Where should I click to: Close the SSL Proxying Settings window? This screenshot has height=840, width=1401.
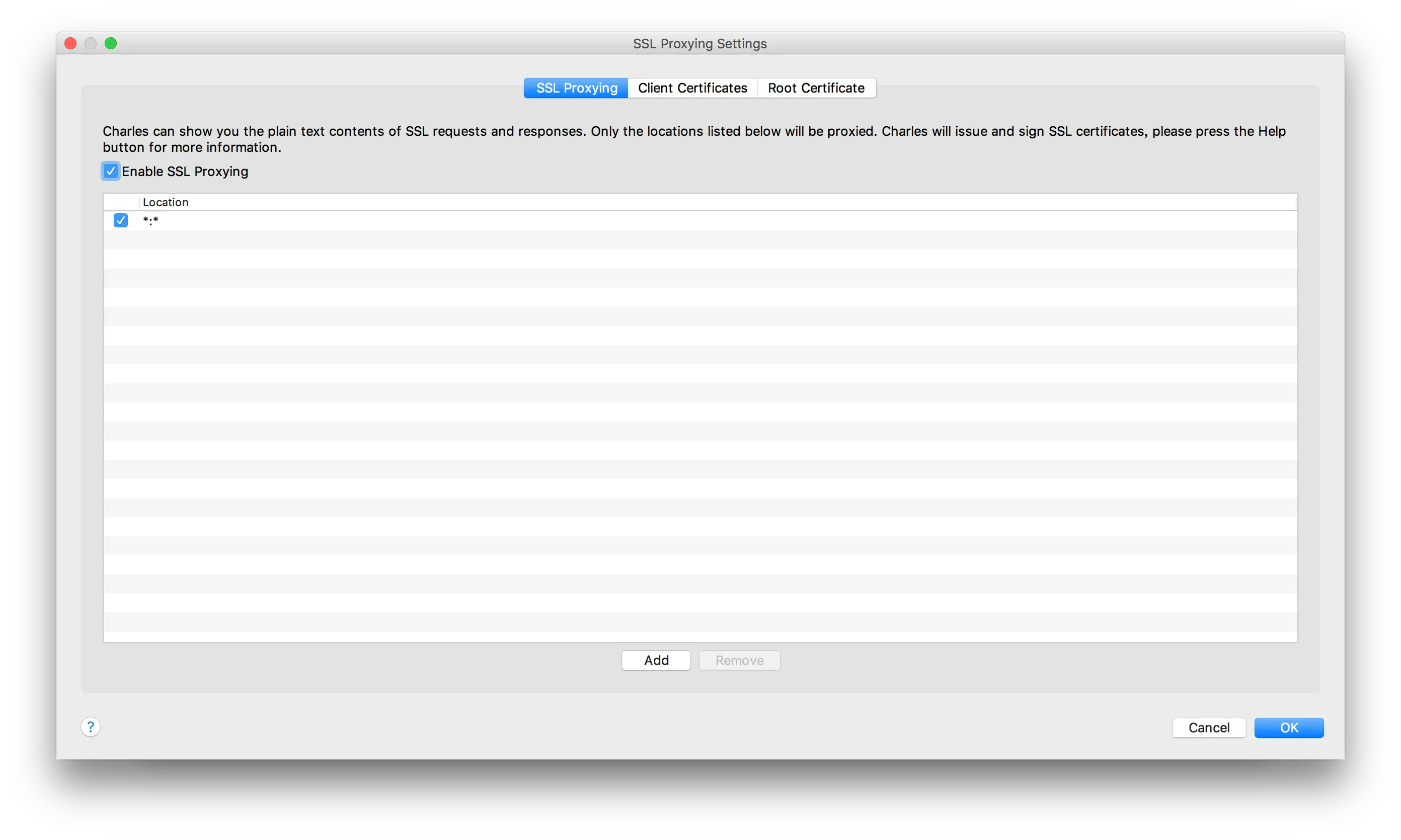[71, 44]
